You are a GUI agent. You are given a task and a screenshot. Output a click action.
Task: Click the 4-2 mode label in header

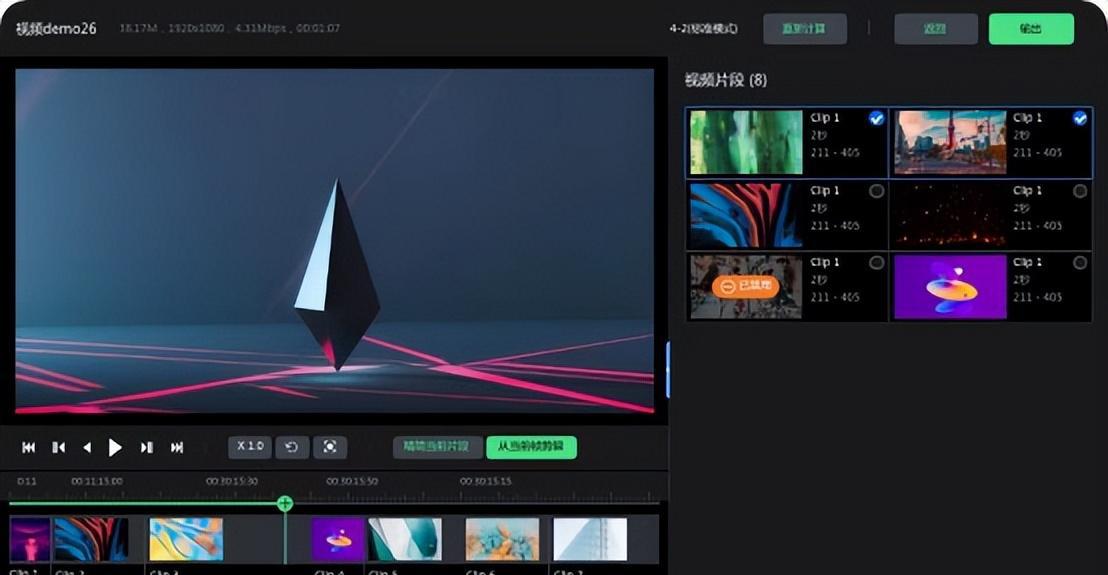coord(703,29)
